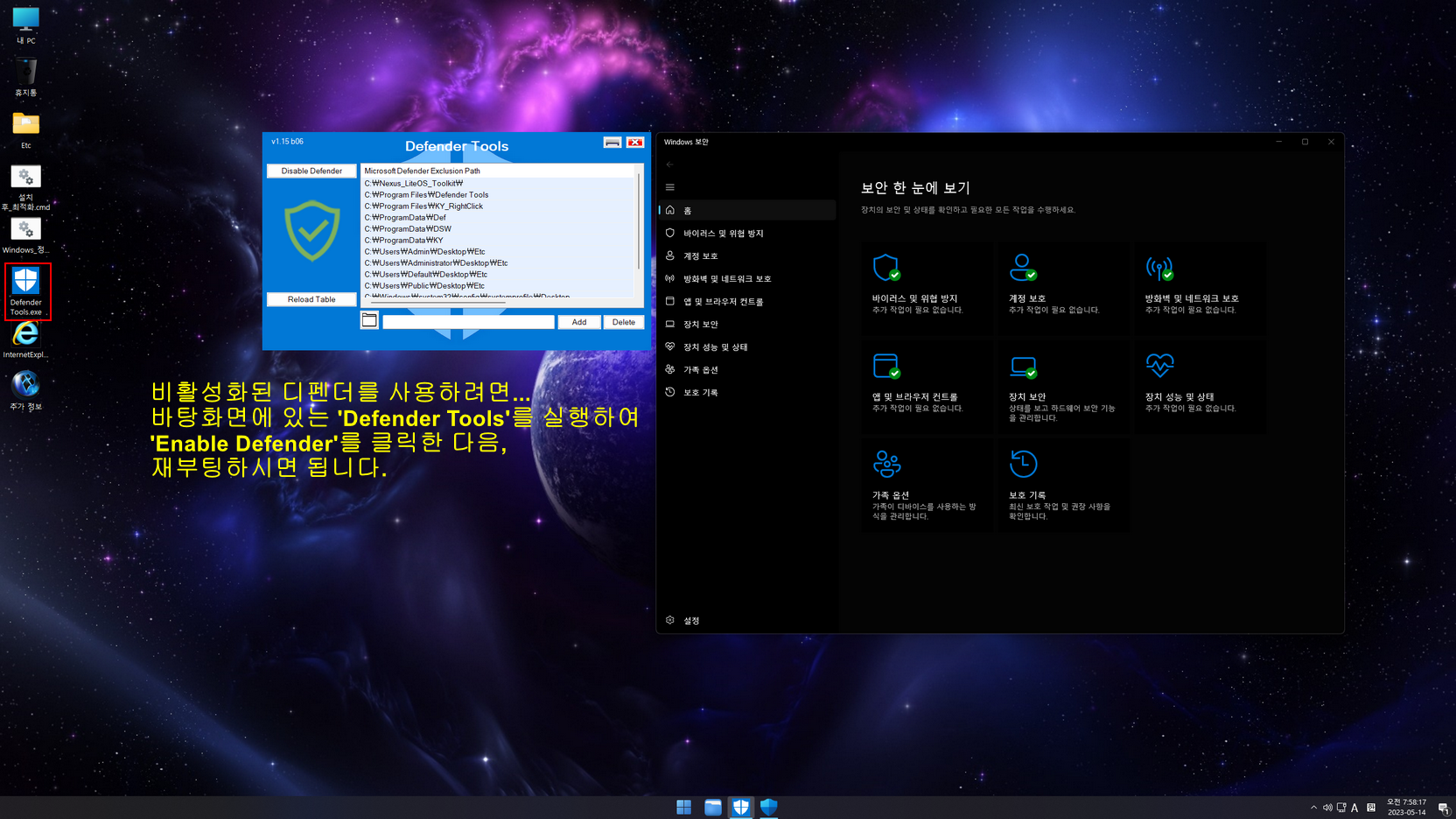This screenshot has height=819, width=1456.
Task: Switch to Windows Security taskbar icon
Action: 769,807
